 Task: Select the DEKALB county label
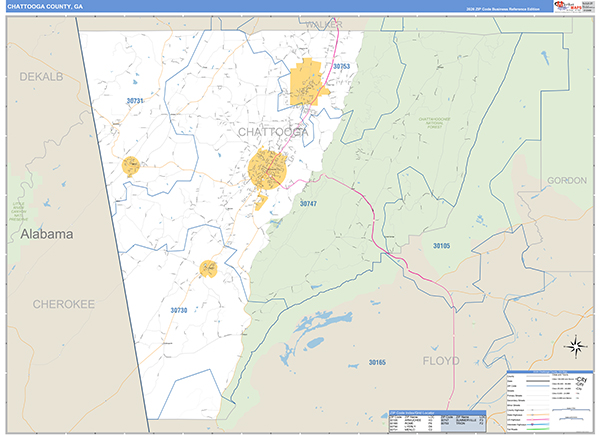tap(41, 77)
